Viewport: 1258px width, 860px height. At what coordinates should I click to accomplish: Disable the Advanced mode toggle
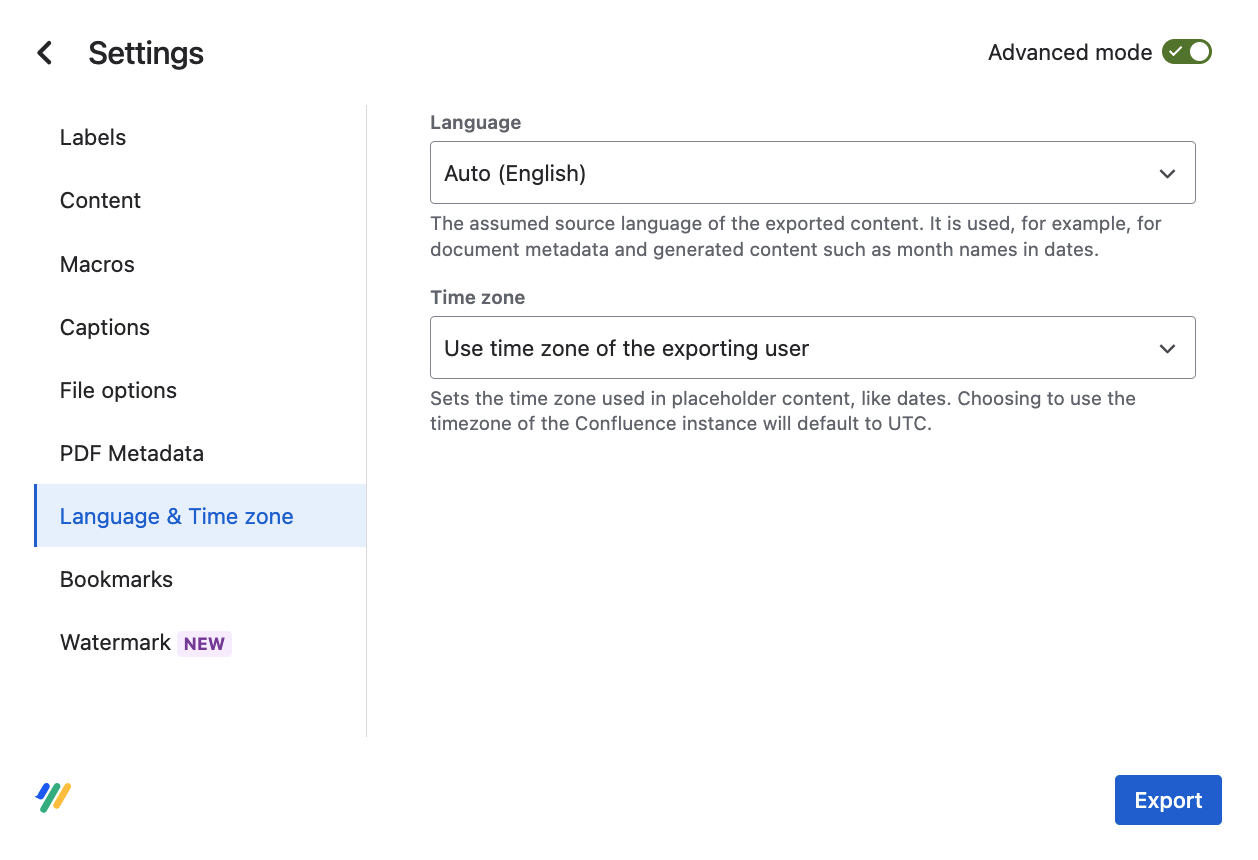point(1186,52)
